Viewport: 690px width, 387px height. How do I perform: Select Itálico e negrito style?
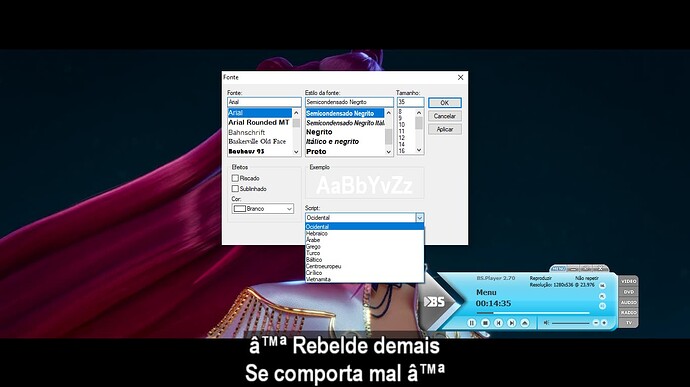(x=345, y=142)
